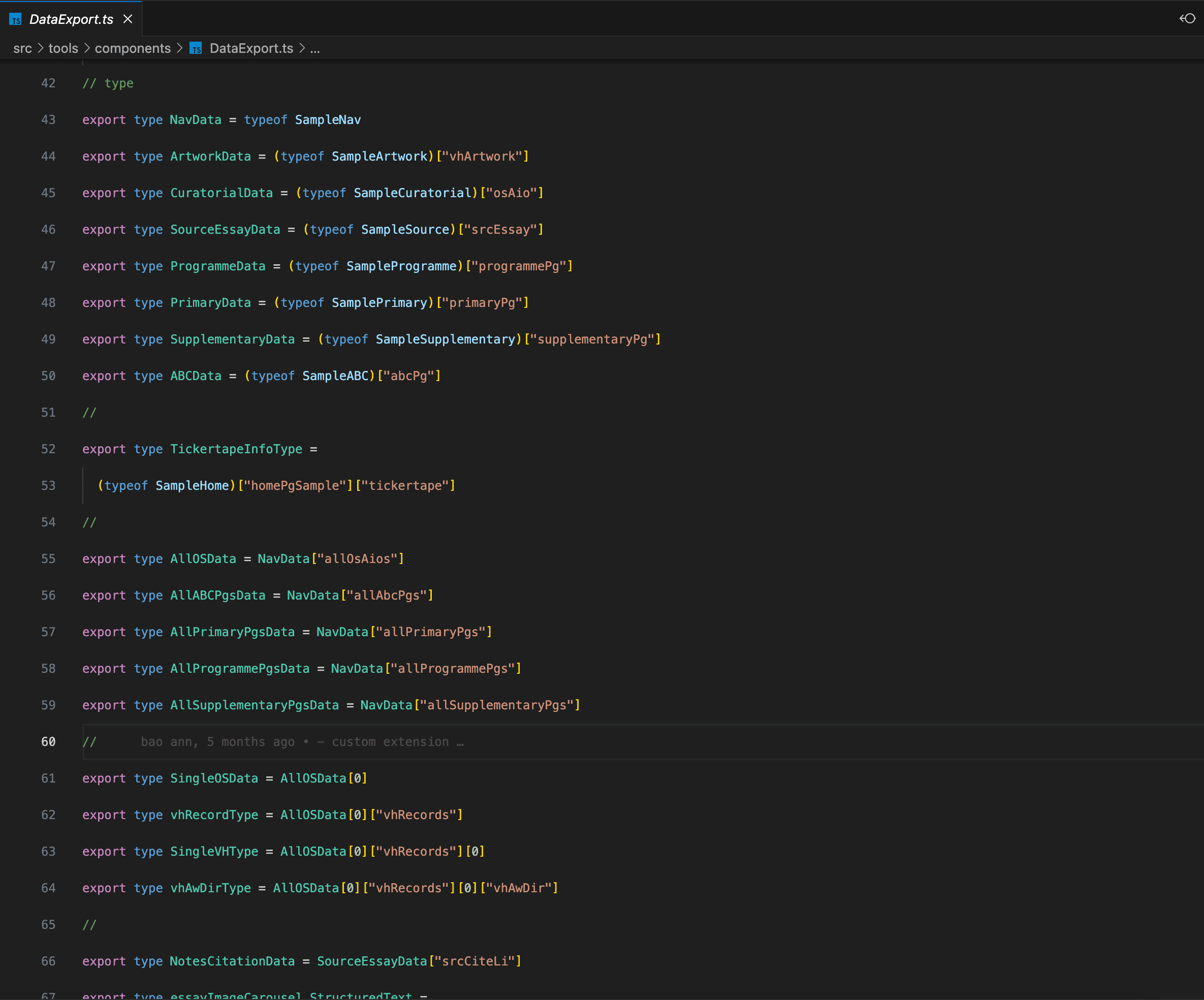The image size is (1204, 1000).
Task: Expand the components breadcrumb folder
Action: click(x=133, y=49)
